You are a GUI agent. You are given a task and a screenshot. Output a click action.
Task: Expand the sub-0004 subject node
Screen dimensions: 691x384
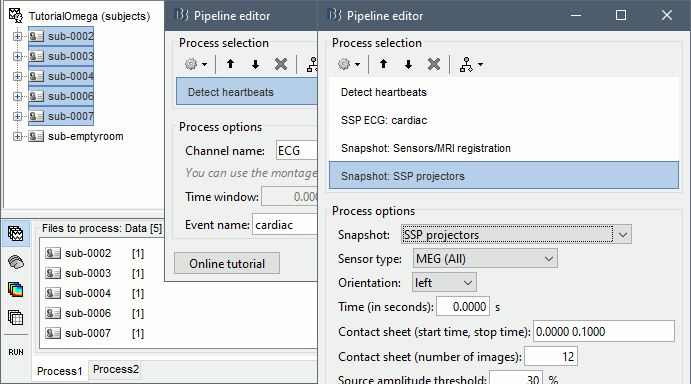point(17,76)
